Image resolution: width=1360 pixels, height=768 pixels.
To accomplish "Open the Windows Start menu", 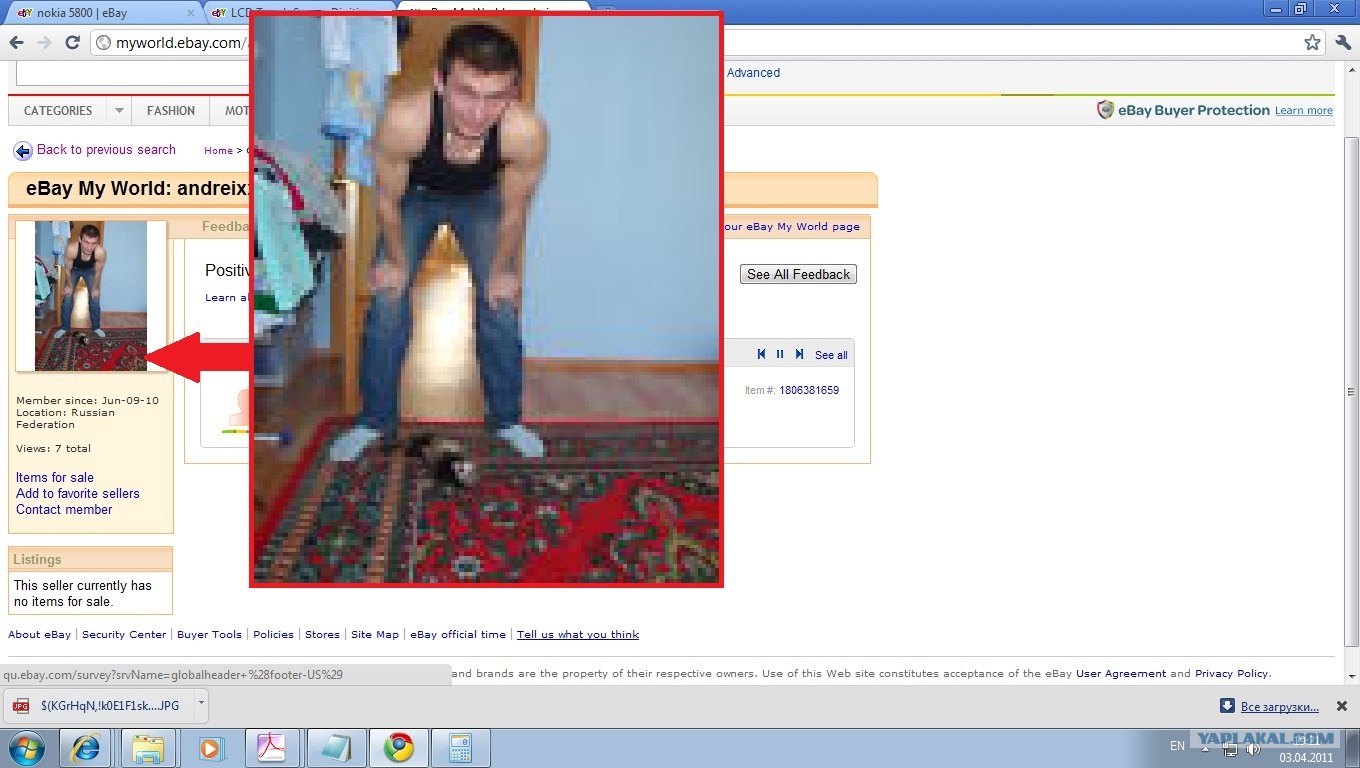I will point(26,747).
